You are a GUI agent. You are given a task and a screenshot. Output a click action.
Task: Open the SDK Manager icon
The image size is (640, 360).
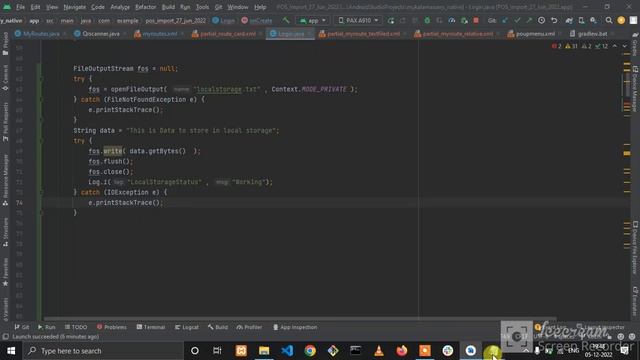click(x=593, y=20)
